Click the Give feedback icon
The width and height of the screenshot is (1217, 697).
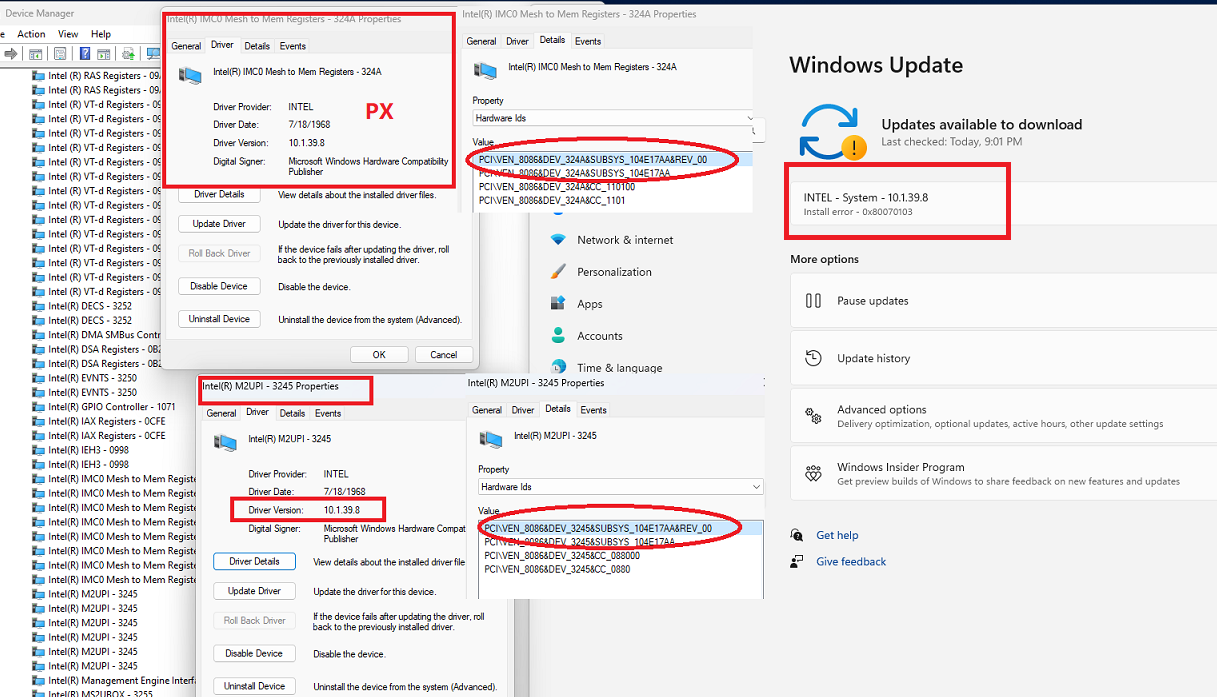coord(797,561)
